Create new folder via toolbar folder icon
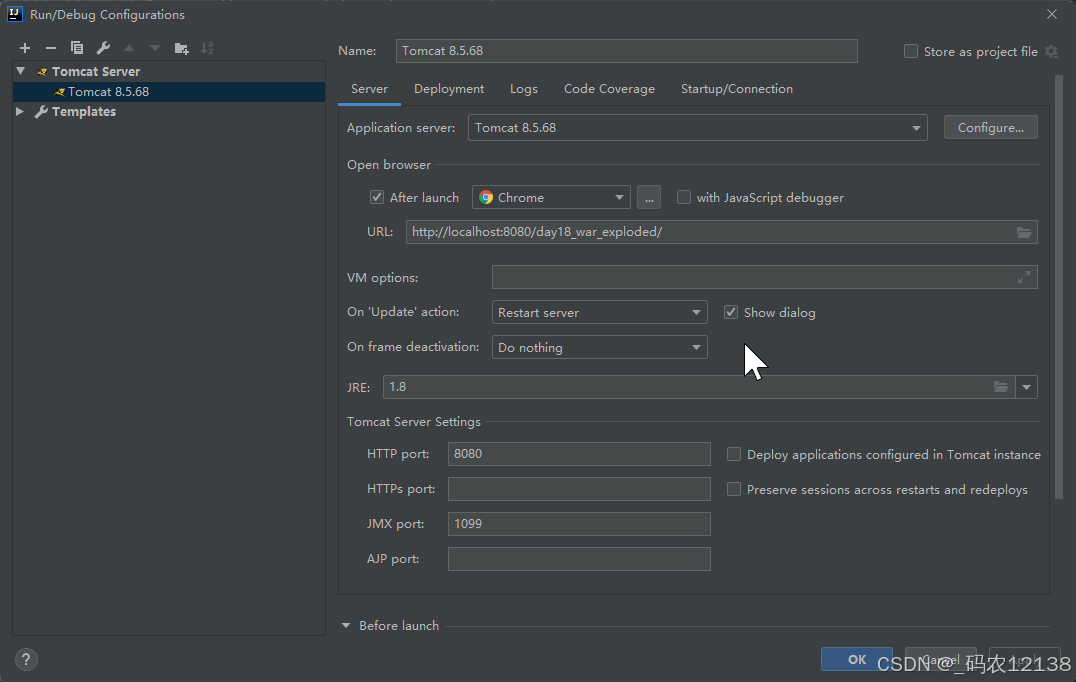The height and width of the screenshot is (682, 1076). (181, 48)
